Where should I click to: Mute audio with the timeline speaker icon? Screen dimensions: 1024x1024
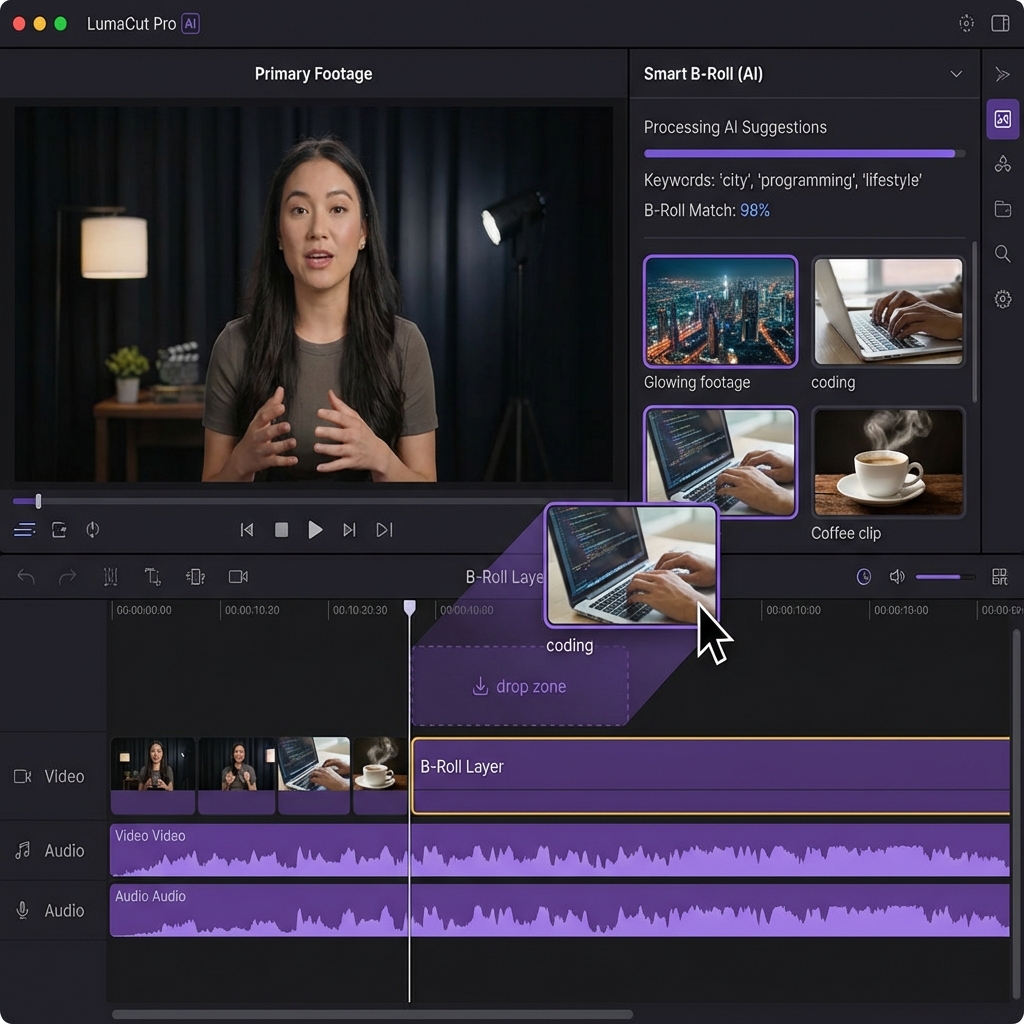point(897,577)
